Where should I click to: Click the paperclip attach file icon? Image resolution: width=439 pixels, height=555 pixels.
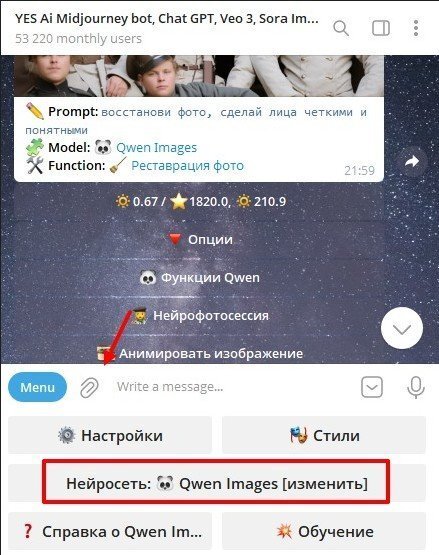89,388
